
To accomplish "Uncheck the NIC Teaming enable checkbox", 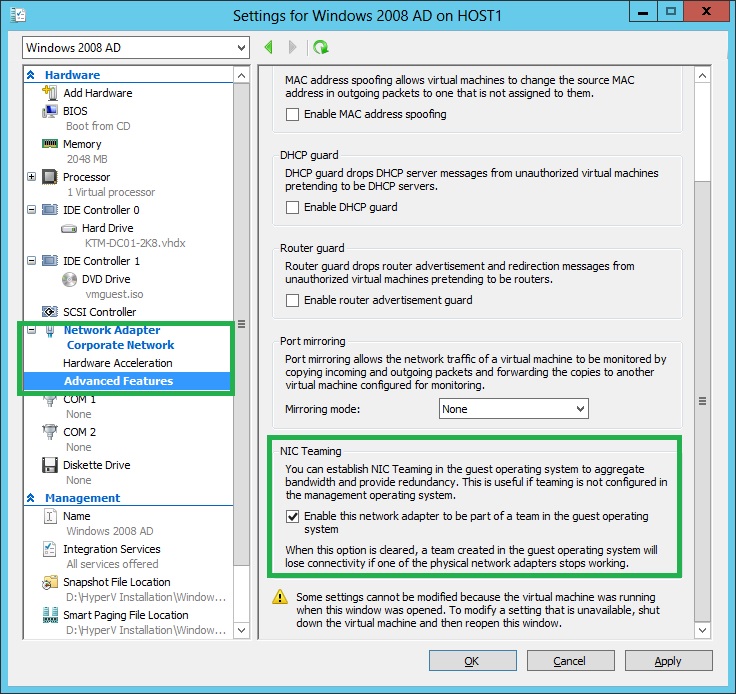I will 292,517.
